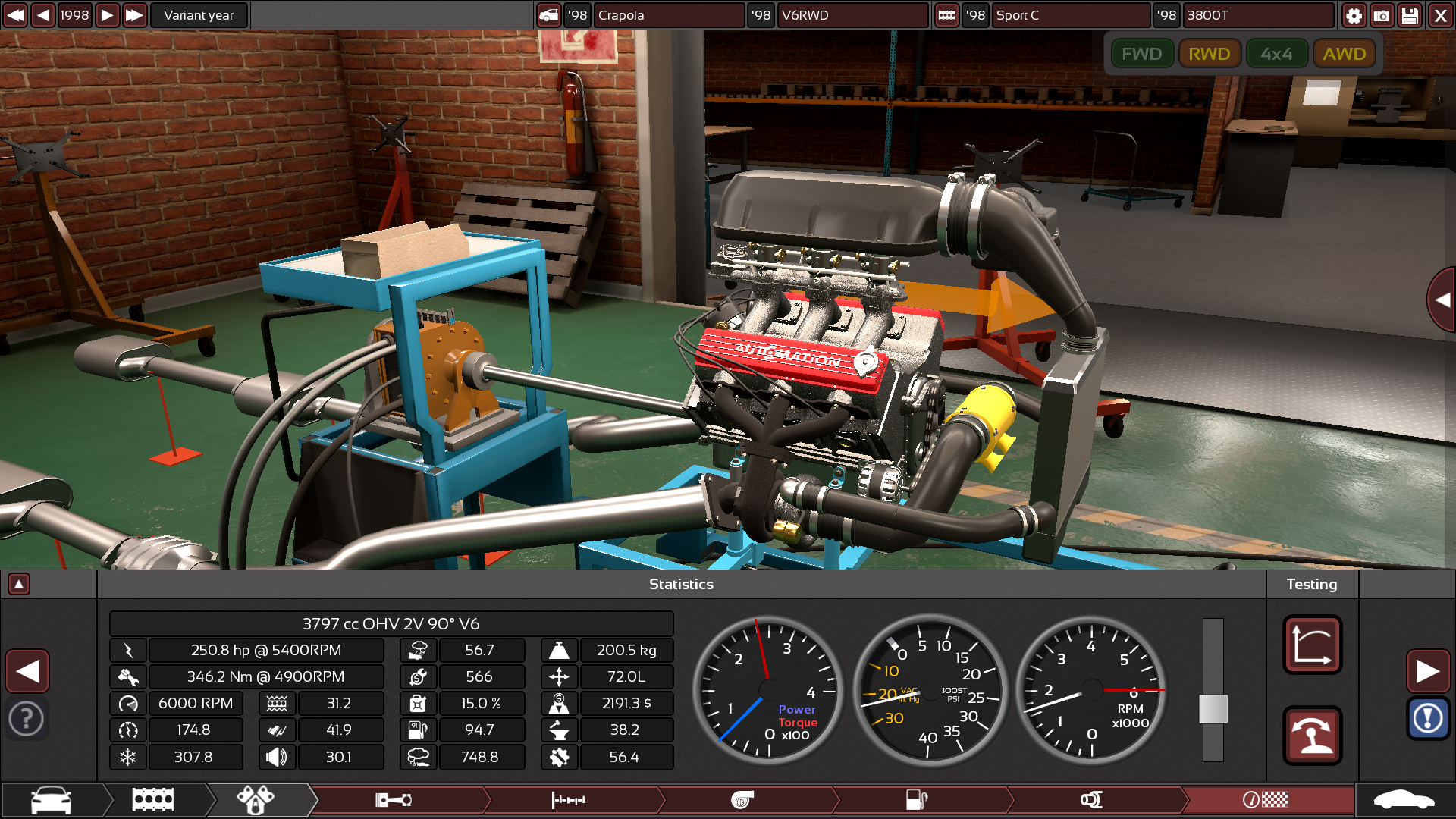Click the power lightning stat icon
This screenshot has width=1456, height=819.
pyautogui.click(x=128, y=651)
